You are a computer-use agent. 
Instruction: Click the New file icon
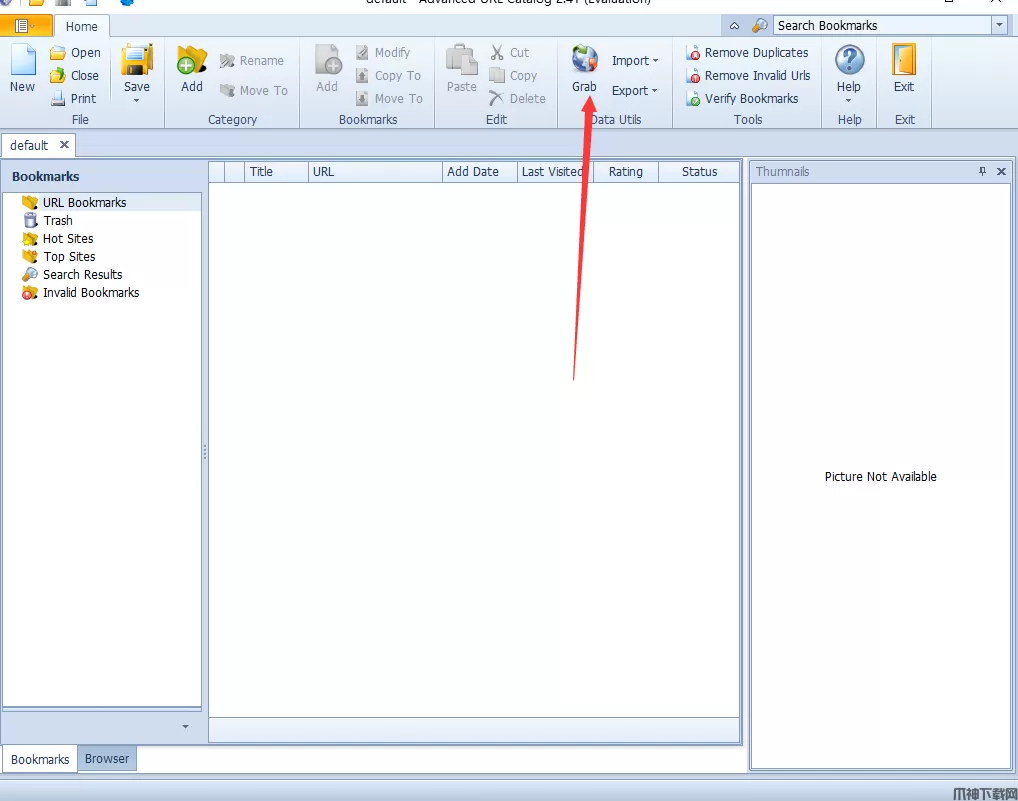pos(23,60)
